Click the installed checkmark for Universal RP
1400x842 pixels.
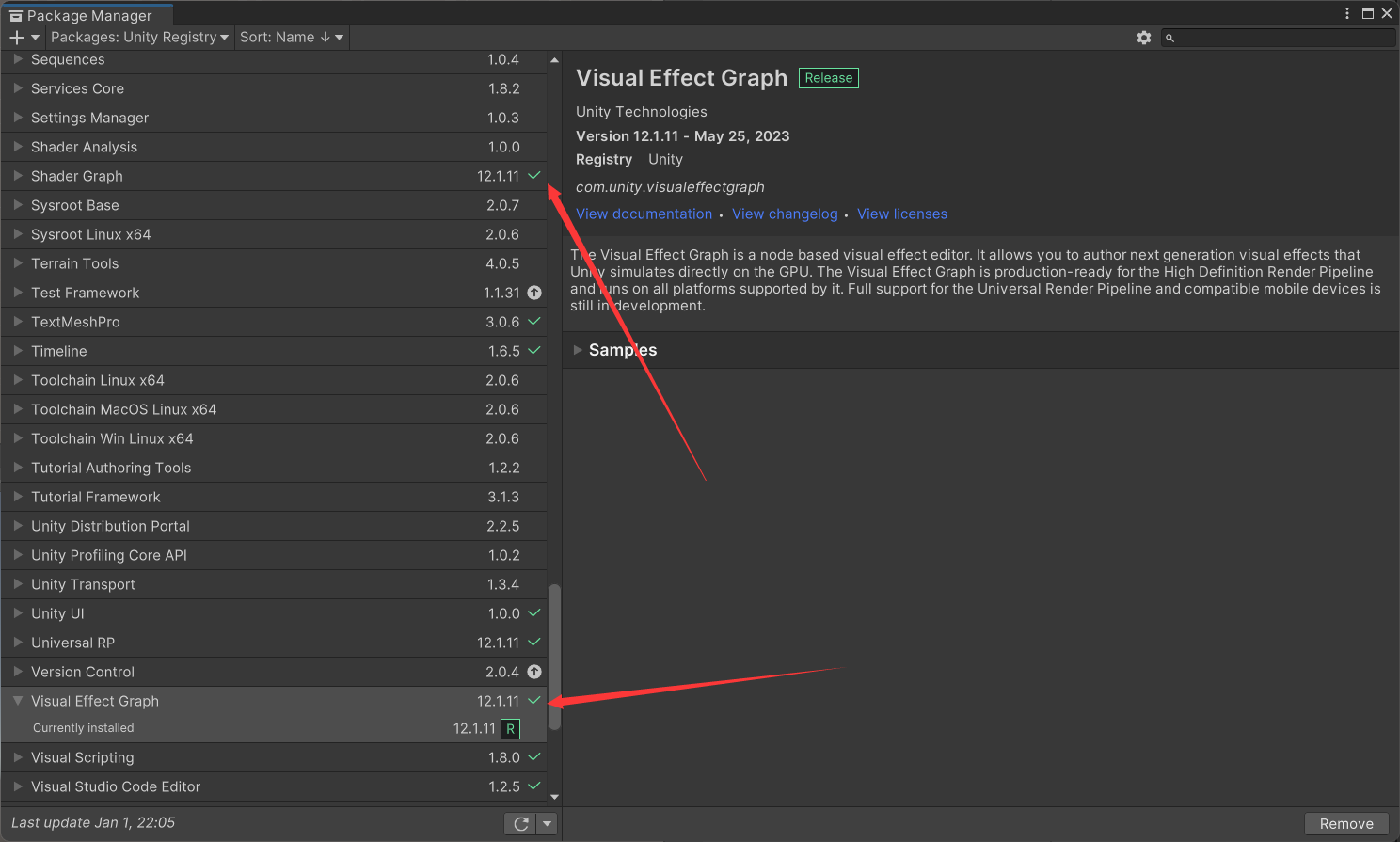[534, 643]
